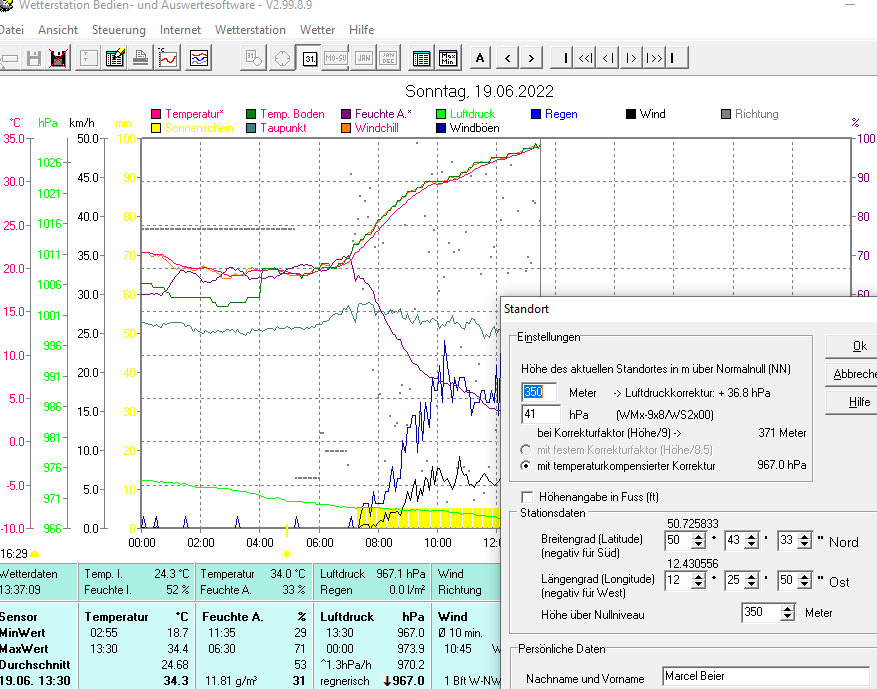Click the Hilfe button in the dialog
The width and height of the screenshot is (877, 689).
click(x=858, y=401)
